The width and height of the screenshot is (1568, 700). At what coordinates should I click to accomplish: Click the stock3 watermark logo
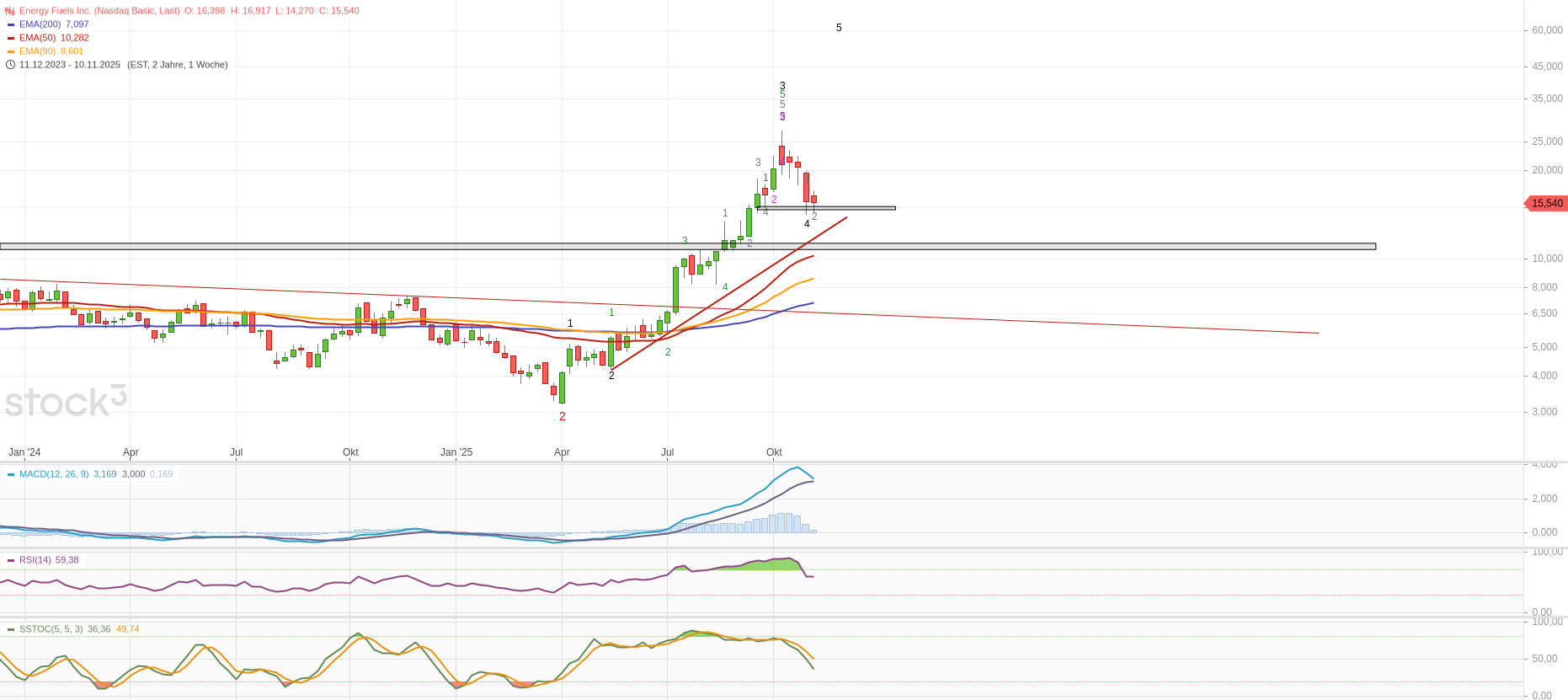coord(66,401)
